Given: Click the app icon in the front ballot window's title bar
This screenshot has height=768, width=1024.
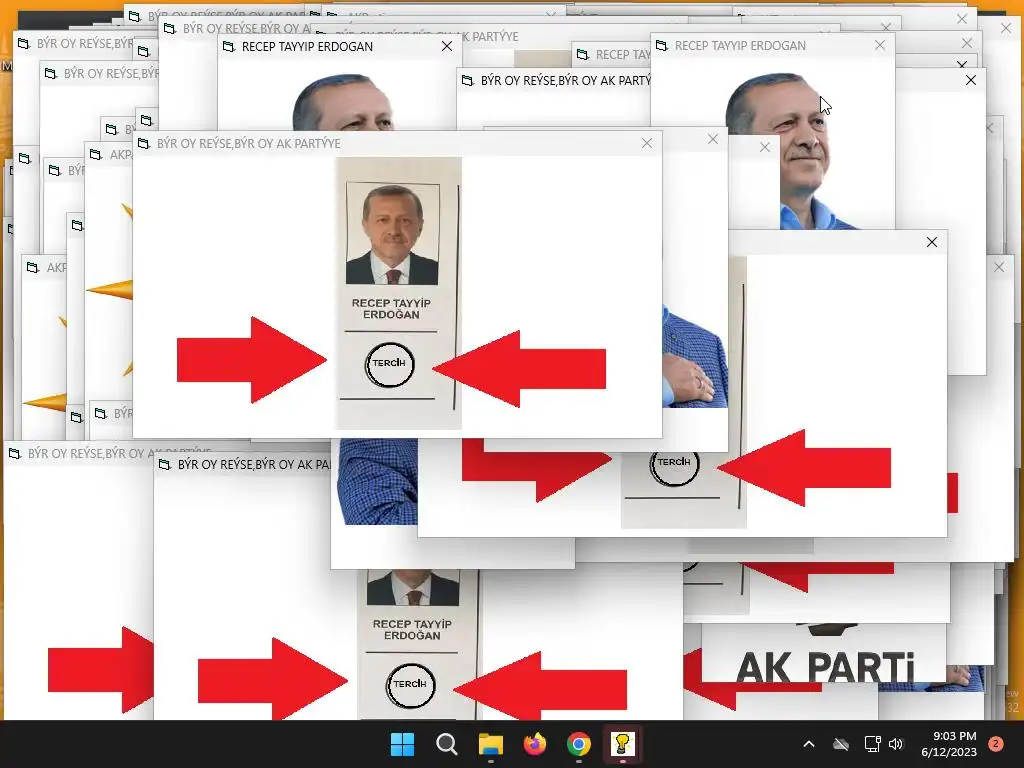Looking at the screenshot, I should click(144, 143).
